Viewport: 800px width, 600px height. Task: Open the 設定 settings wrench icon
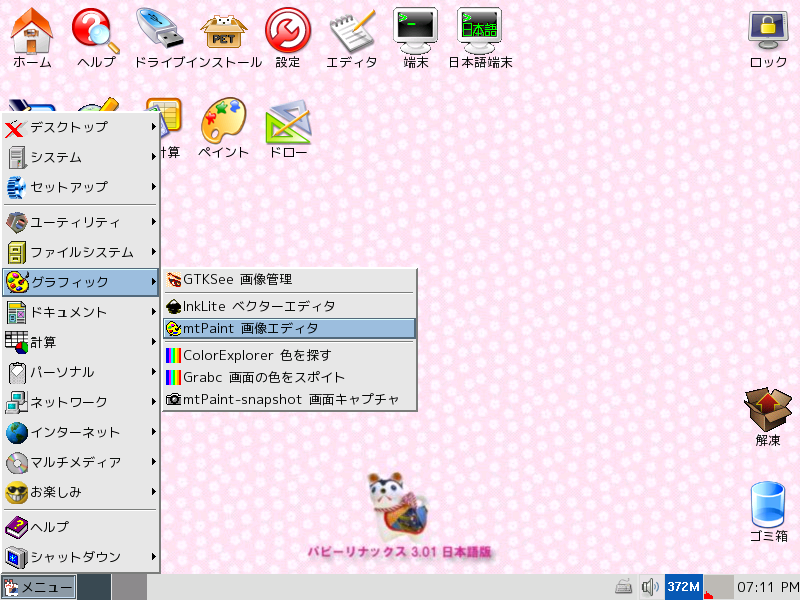(x=287, y=30)
